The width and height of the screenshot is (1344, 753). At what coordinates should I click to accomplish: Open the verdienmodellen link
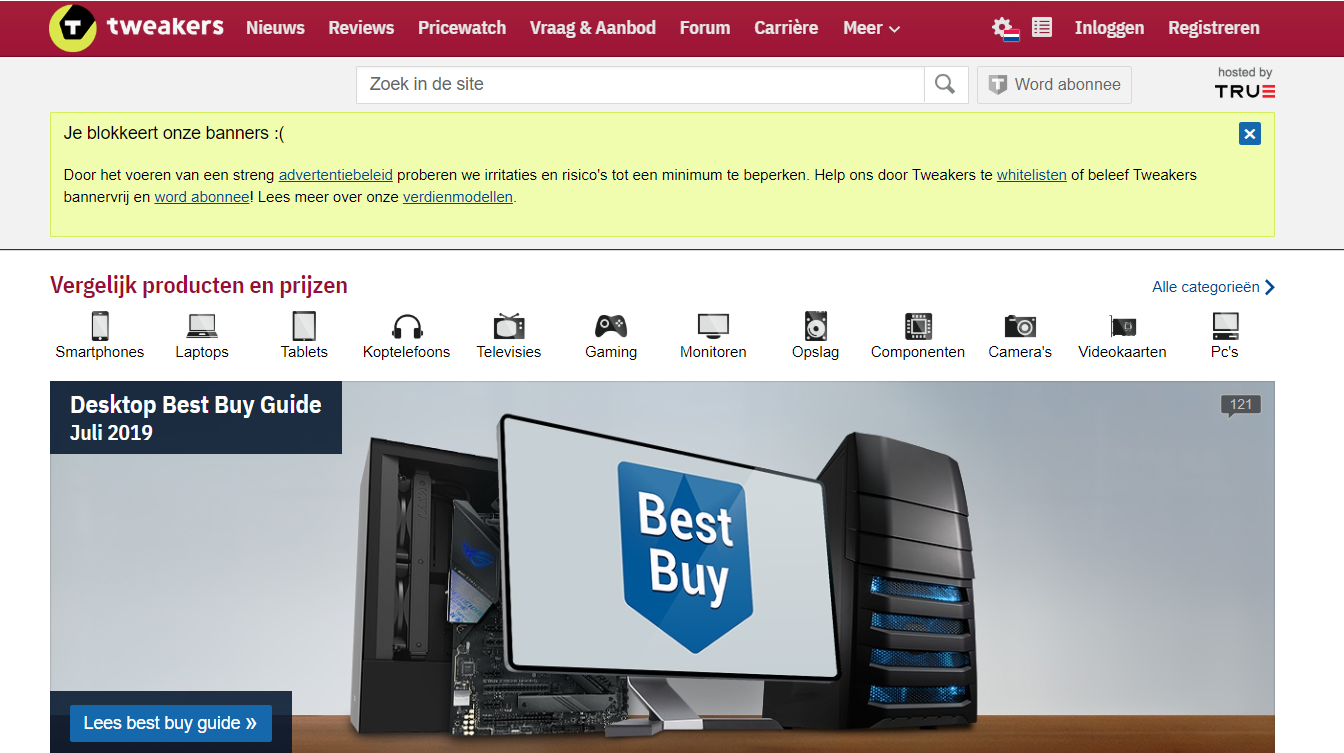pos(458,197)
